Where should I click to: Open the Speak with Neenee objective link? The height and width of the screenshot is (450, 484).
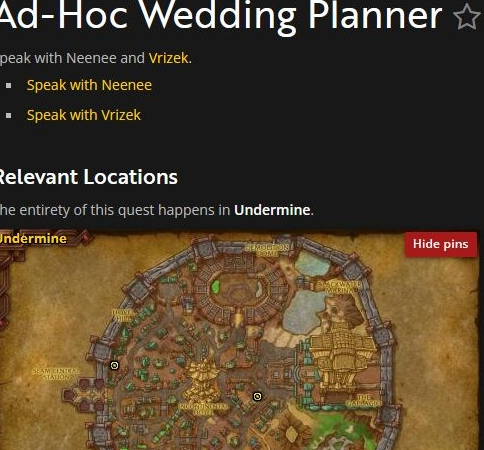click(x=89, y=85)
